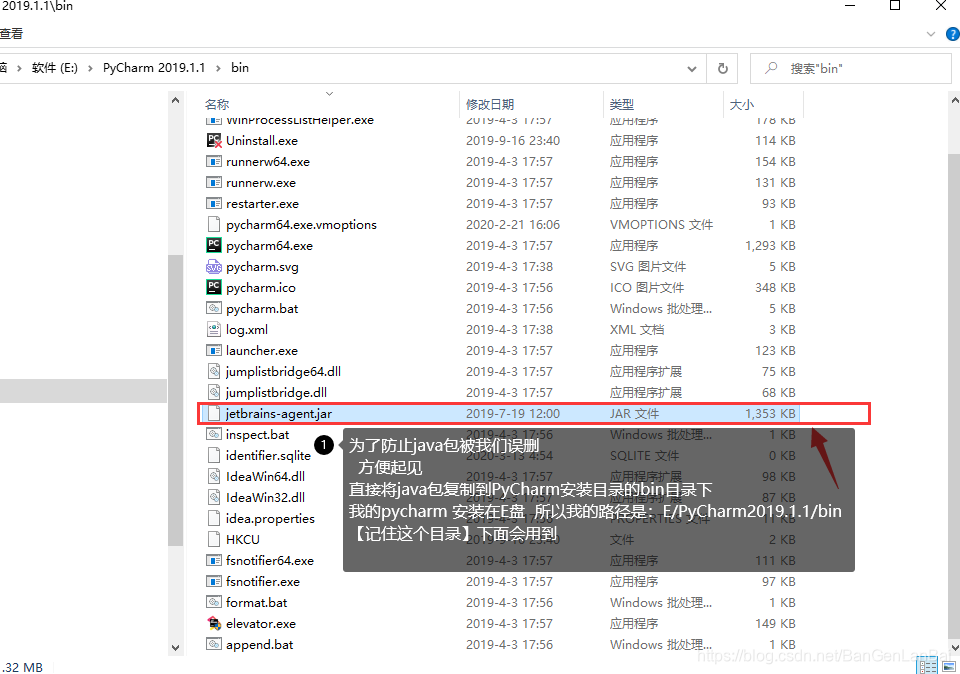Select the fsnotifier64.exe file name

point(269,561)
